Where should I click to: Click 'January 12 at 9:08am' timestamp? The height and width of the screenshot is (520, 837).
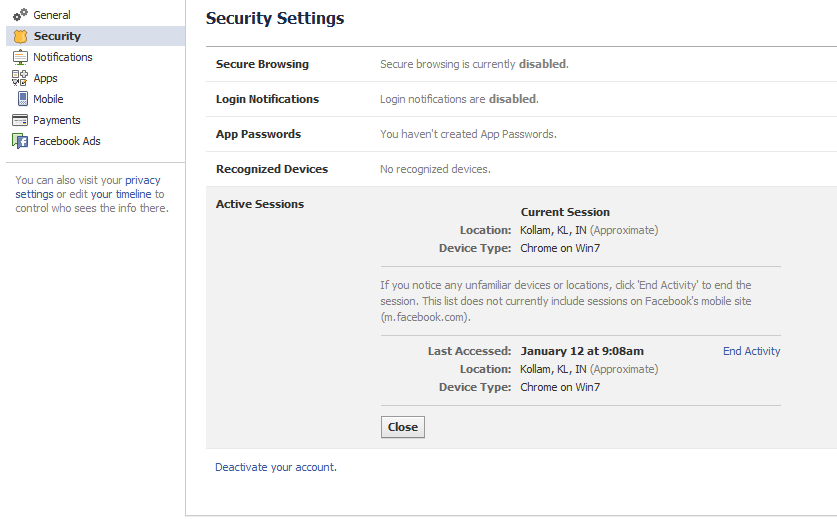582,351
